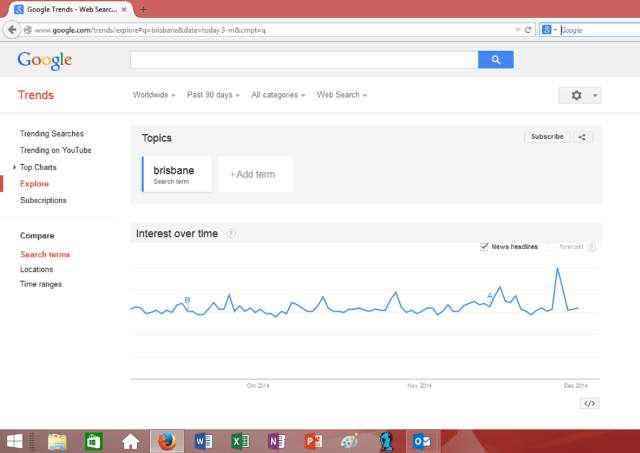Click the Google Trends search input field

(304, 60)
